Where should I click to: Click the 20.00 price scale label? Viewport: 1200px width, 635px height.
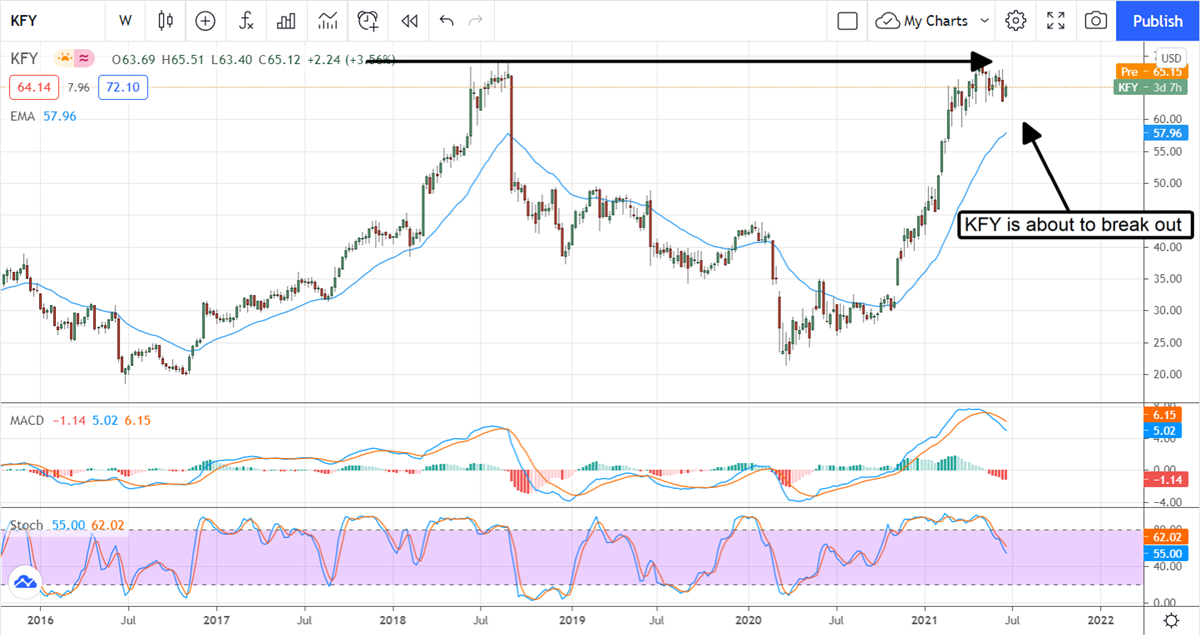tap(1169, 374)
